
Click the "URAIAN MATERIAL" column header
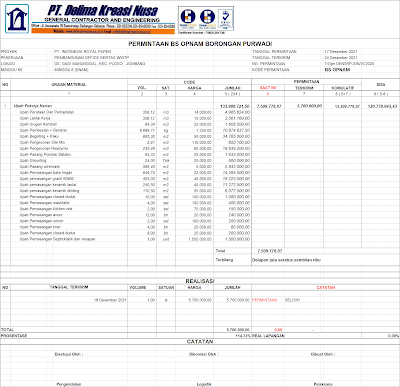coord(69,85)
